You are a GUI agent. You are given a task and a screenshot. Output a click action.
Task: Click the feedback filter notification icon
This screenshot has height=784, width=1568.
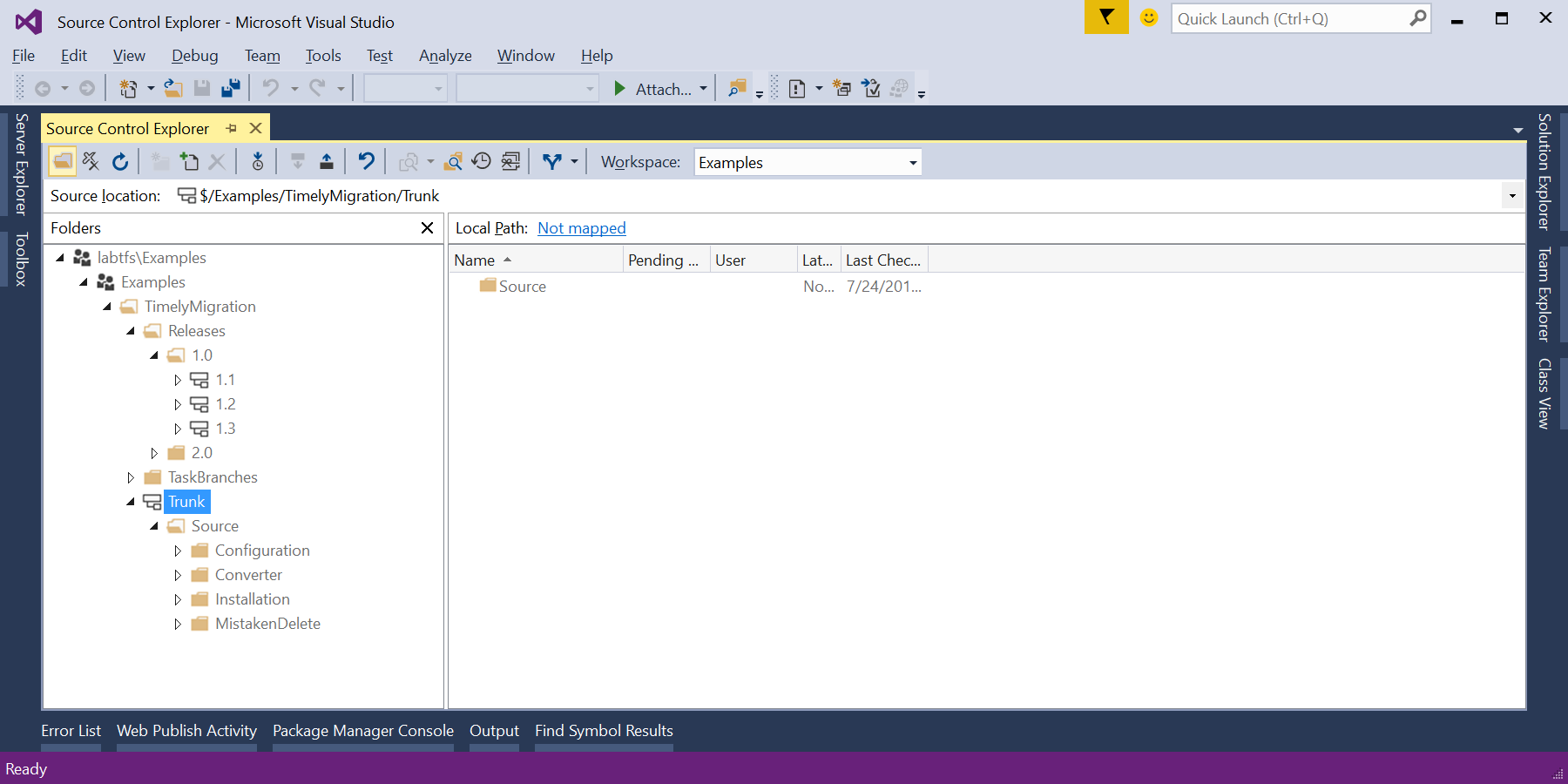click(1106, 17)
